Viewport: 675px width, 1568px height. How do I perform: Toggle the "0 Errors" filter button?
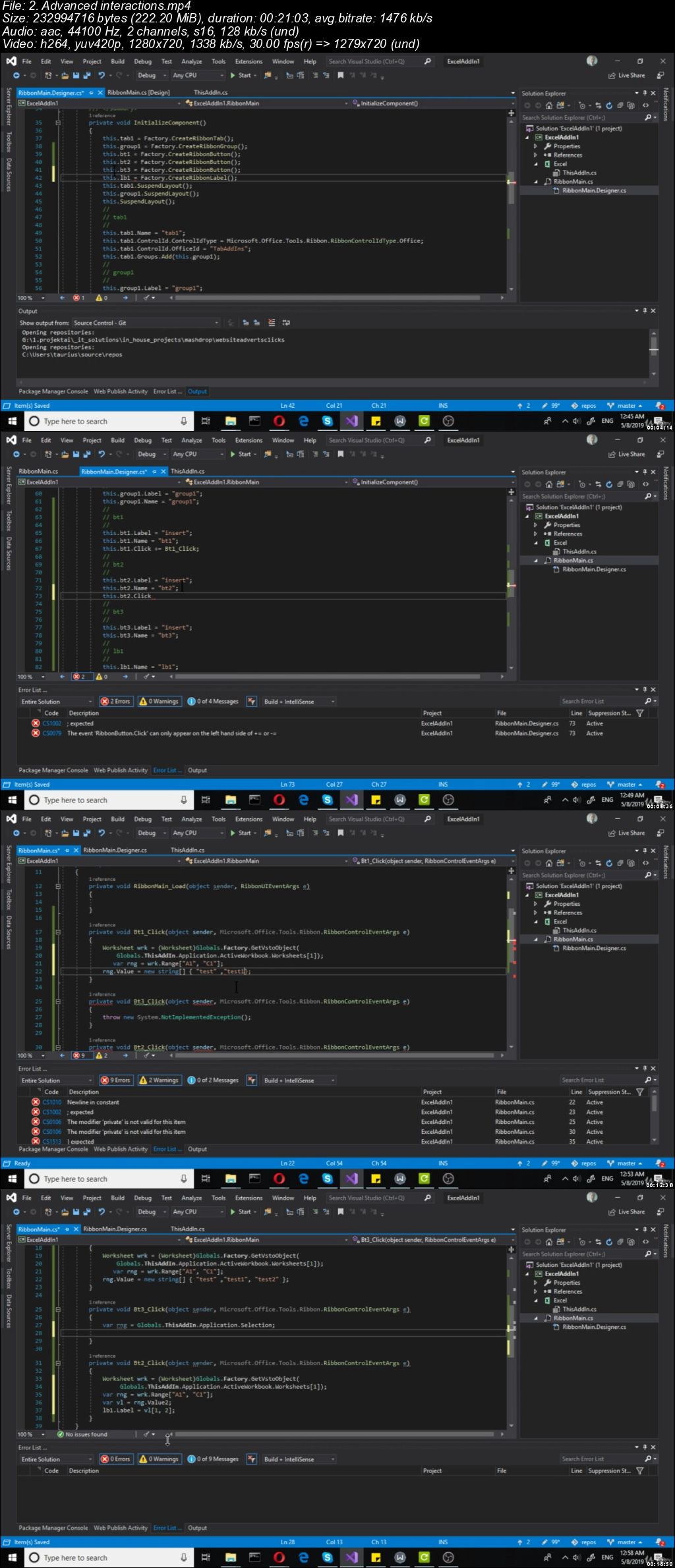click(115, 1459)
